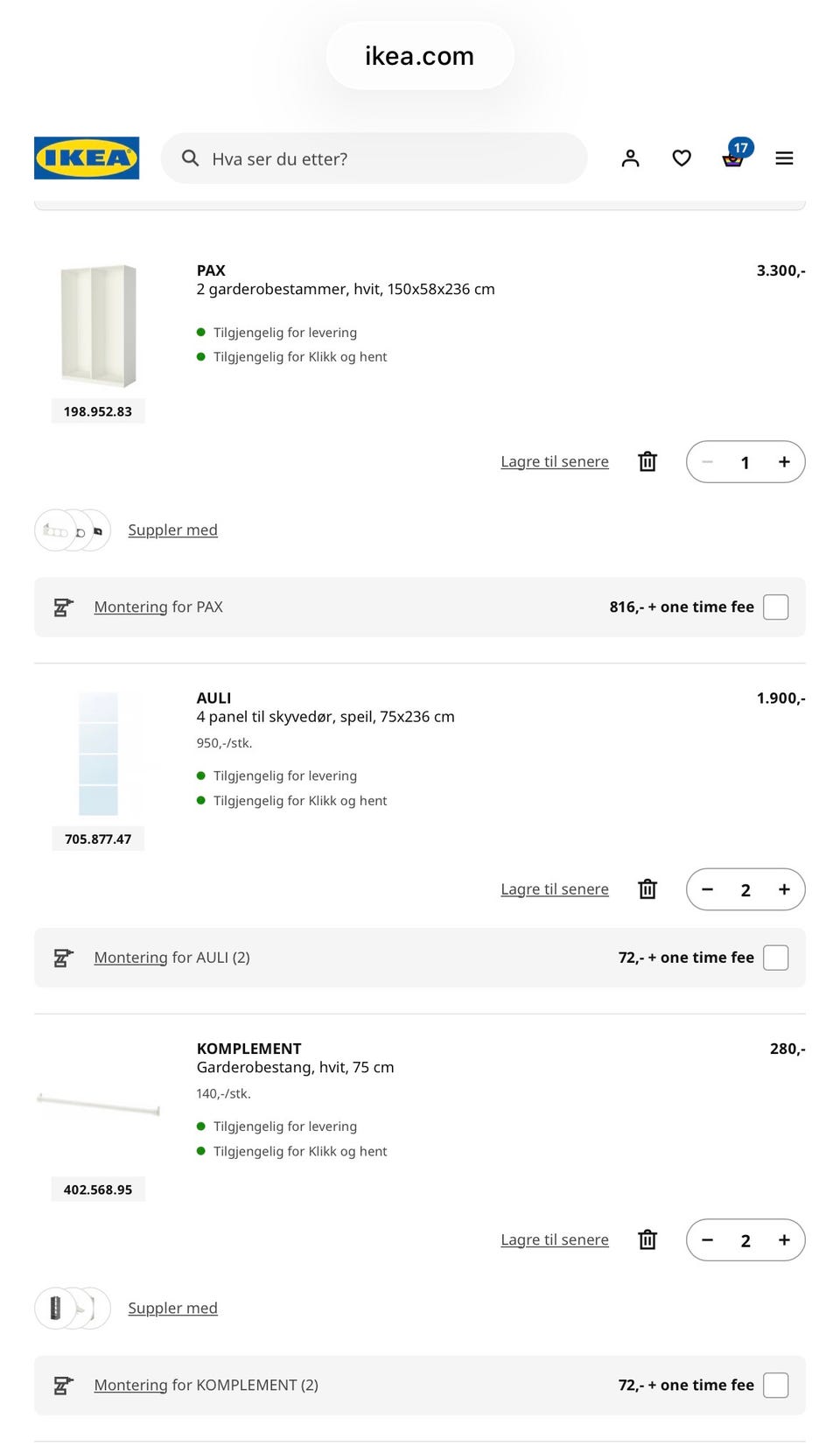This screenshot has width=840, height=1453.
Task: Decrease AULI quantity with minus button
Action: coord(707,889)
